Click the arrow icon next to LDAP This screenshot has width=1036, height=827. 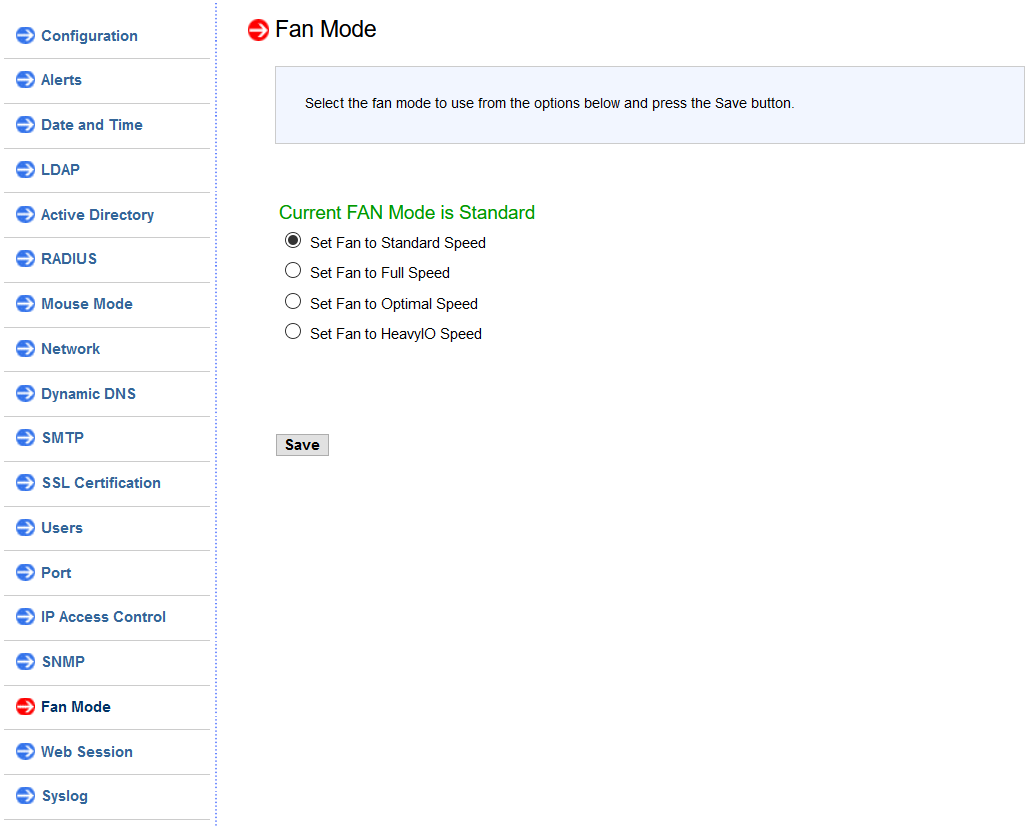[x=25, y=170]
